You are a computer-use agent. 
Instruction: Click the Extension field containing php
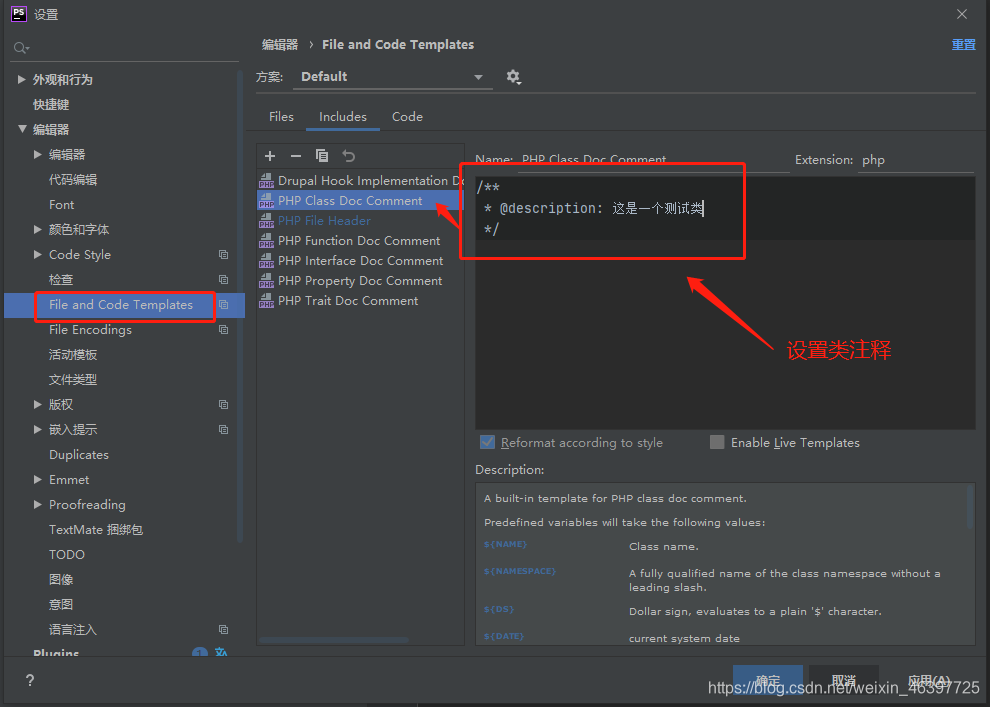[x=917, y=160]
